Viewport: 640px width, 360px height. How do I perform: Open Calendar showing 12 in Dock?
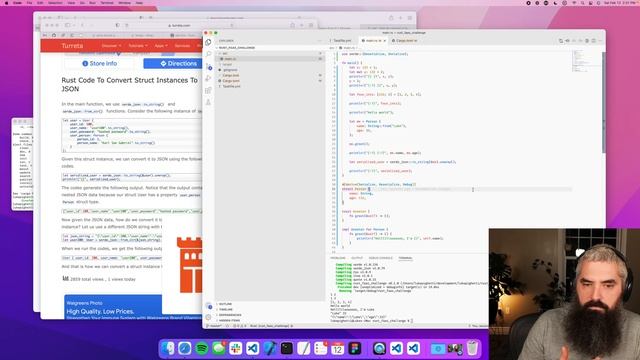[338, 348]
